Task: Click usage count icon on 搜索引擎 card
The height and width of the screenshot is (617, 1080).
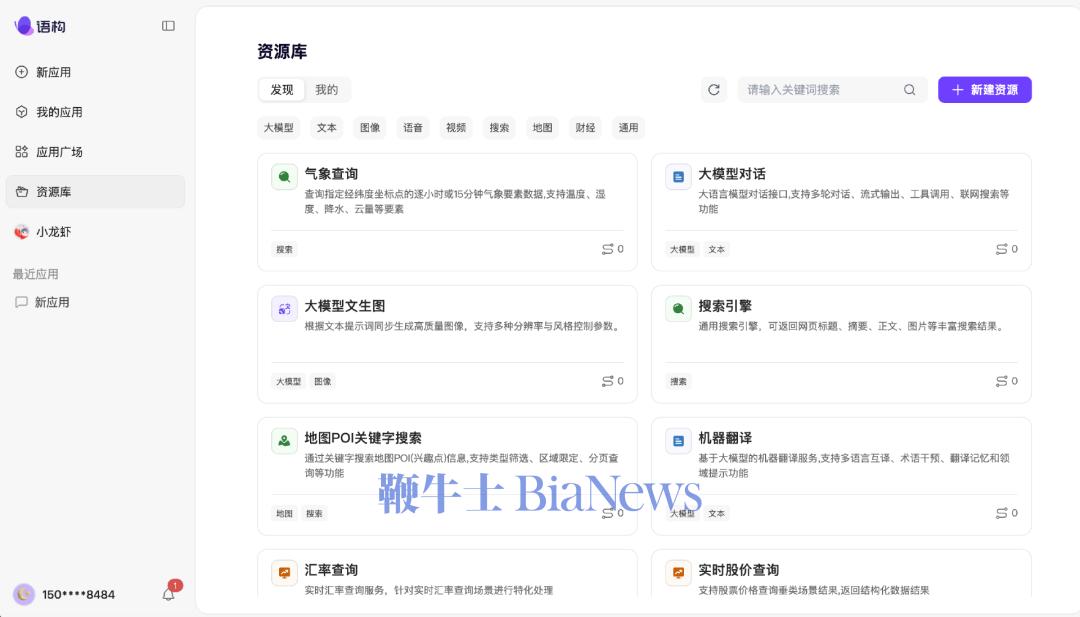Action: click(1001, 381)
